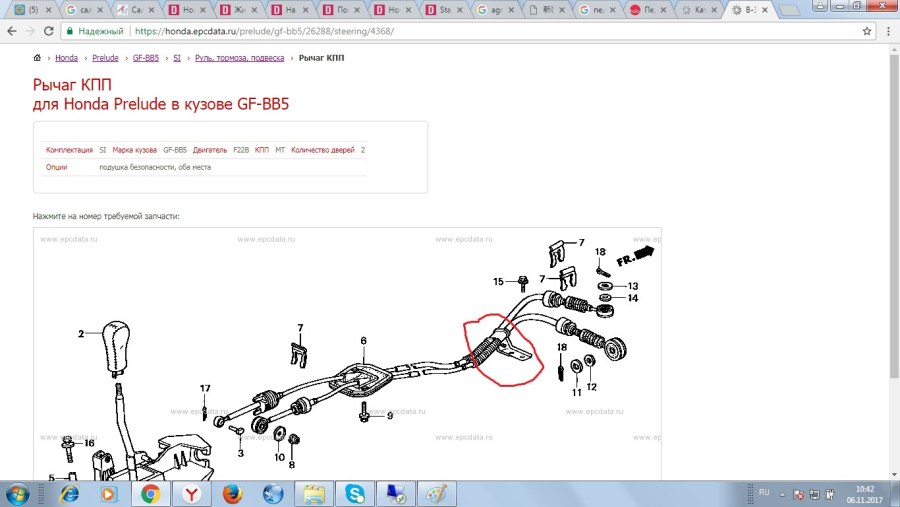Select part number 2 shift knob label
The height and width of the screenshot is (507, 900).
tap(82, 334)
